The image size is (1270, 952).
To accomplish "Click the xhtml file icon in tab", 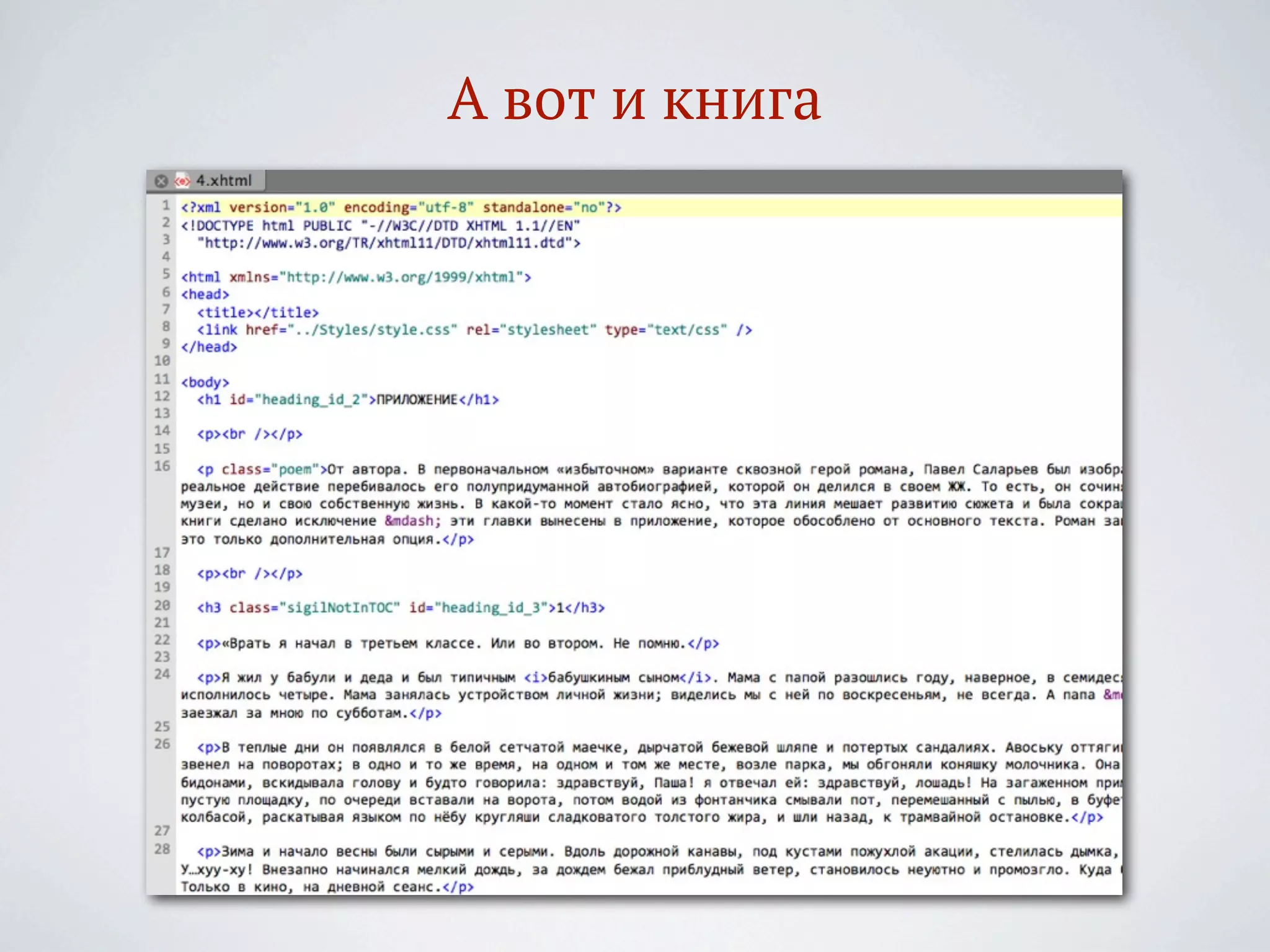I will pyautogui.click(x=182, y=181).
